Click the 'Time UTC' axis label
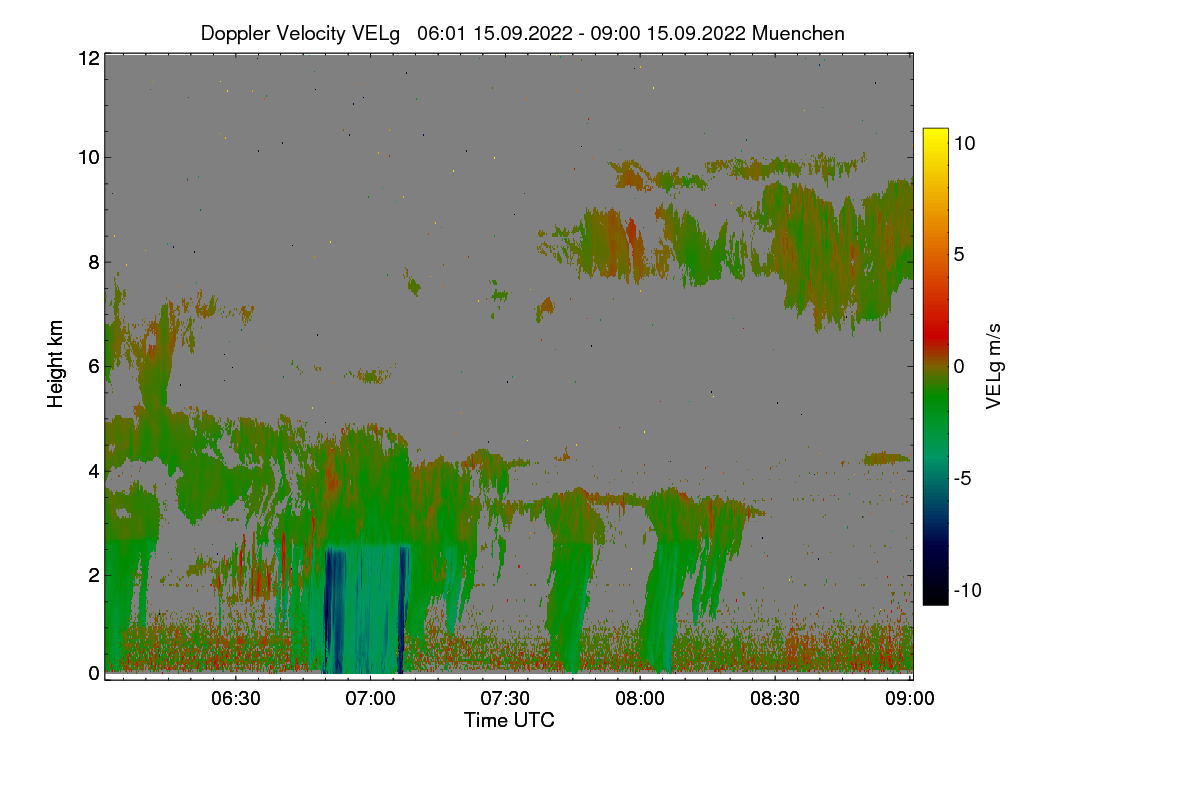The width and height of the screenshot is (1200, 800). 508,720
